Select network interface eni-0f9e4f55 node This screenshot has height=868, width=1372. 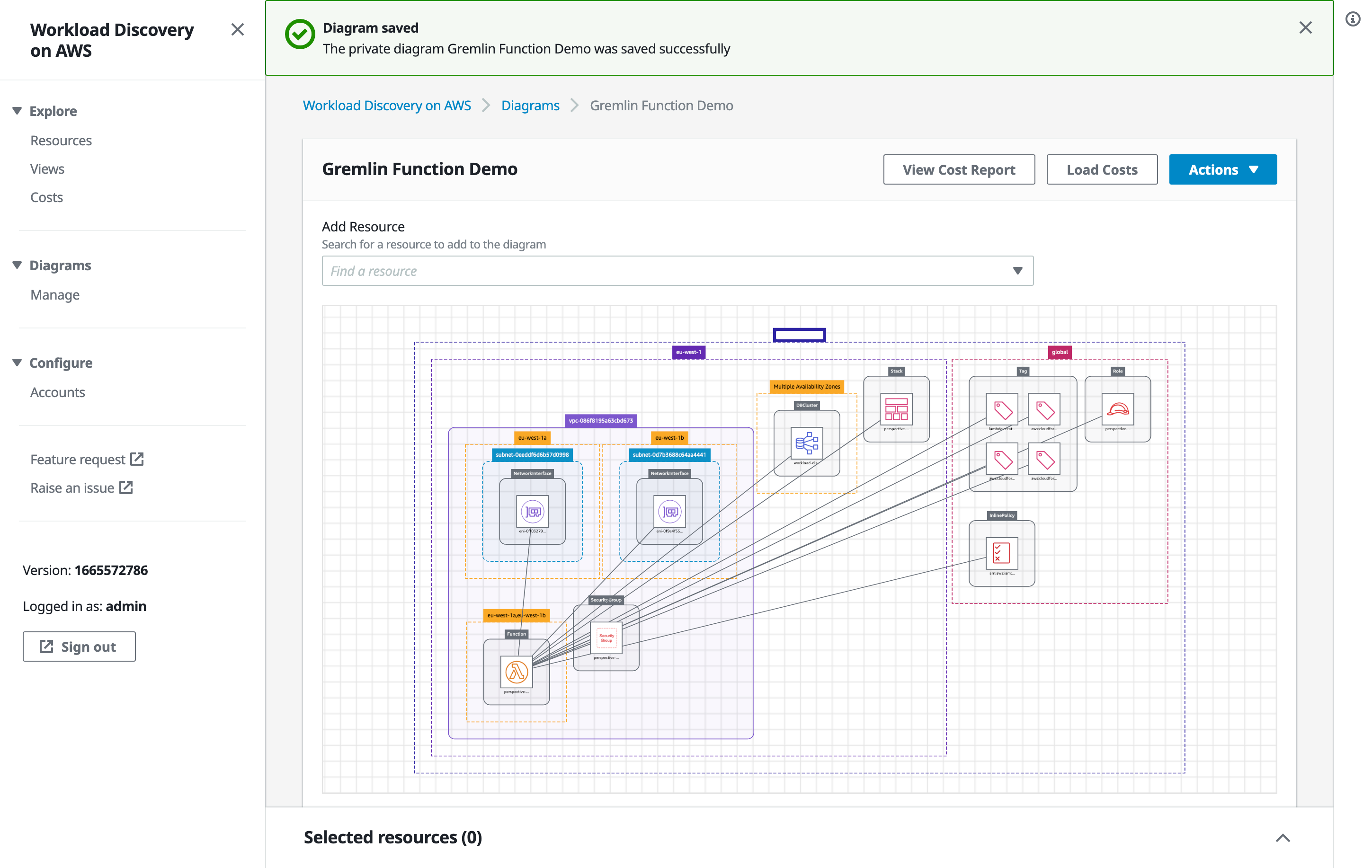pyautogui.click(x=669, y=512)
